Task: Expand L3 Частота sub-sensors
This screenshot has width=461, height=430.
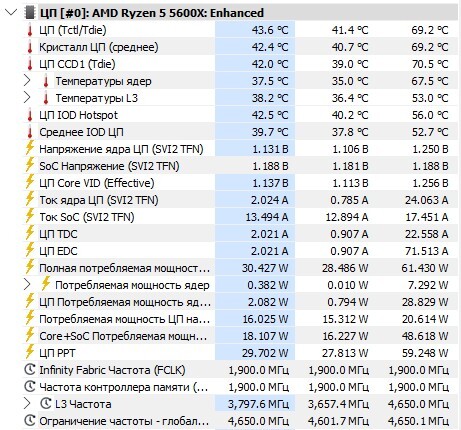Action: pos(27,404)
